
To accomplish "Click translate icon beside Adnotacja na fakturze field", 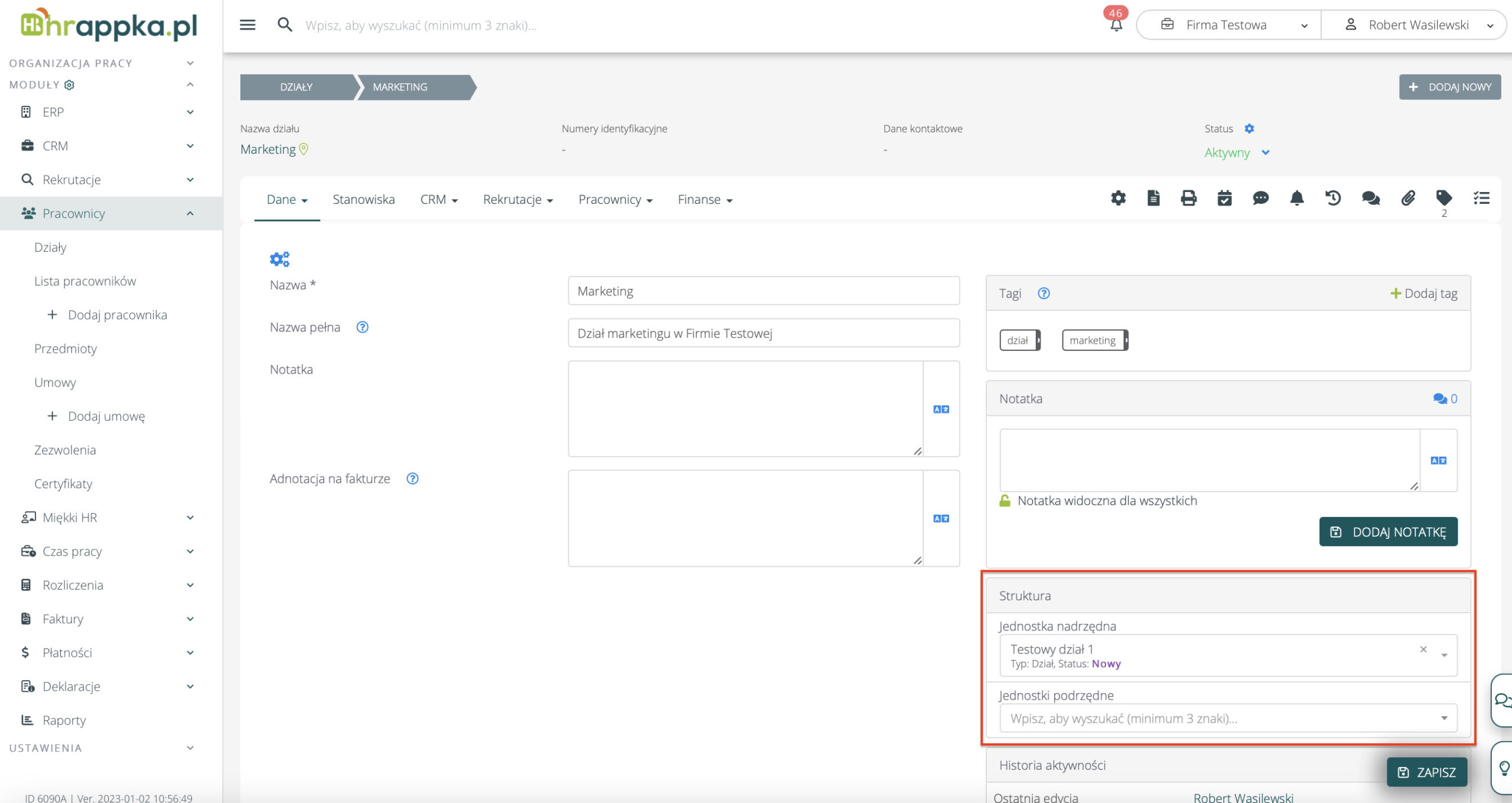I will pyautogui.click(x=941, y=518).
